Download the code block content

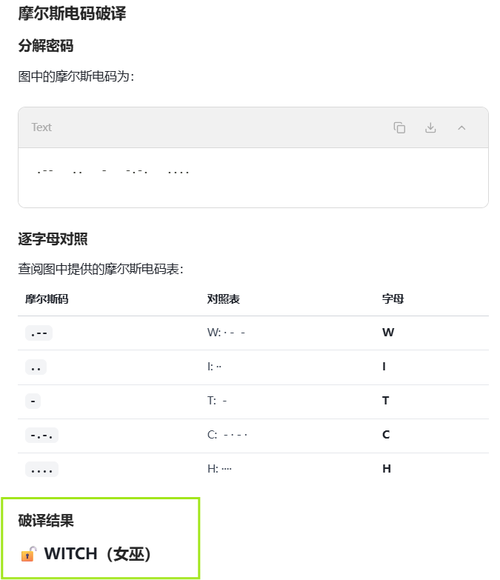(x=430, y=128)
